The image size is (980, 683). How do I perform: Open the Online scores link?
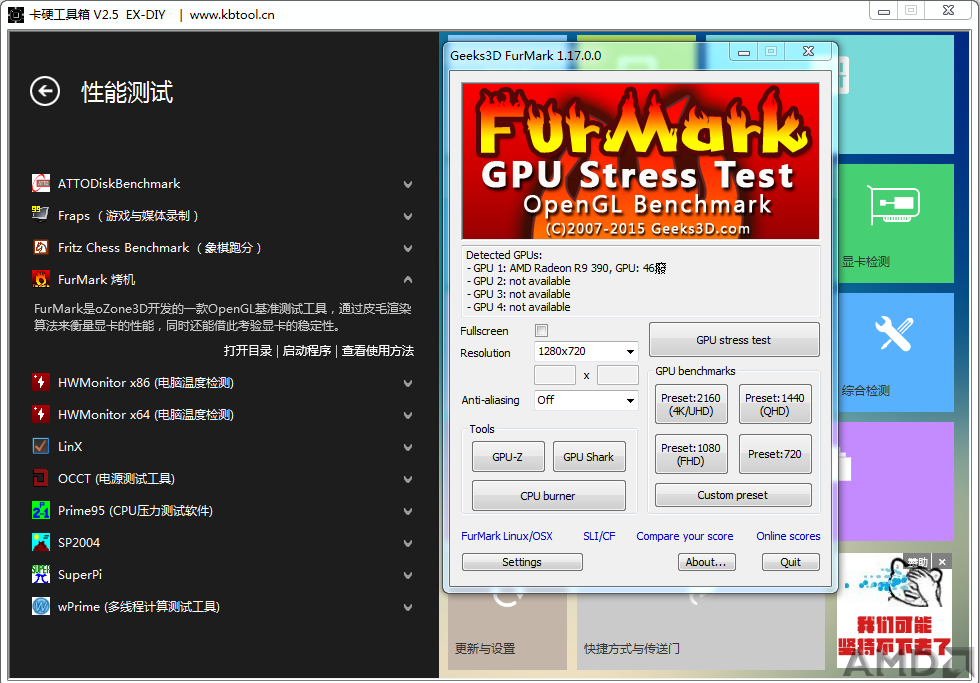coord(788,536)
